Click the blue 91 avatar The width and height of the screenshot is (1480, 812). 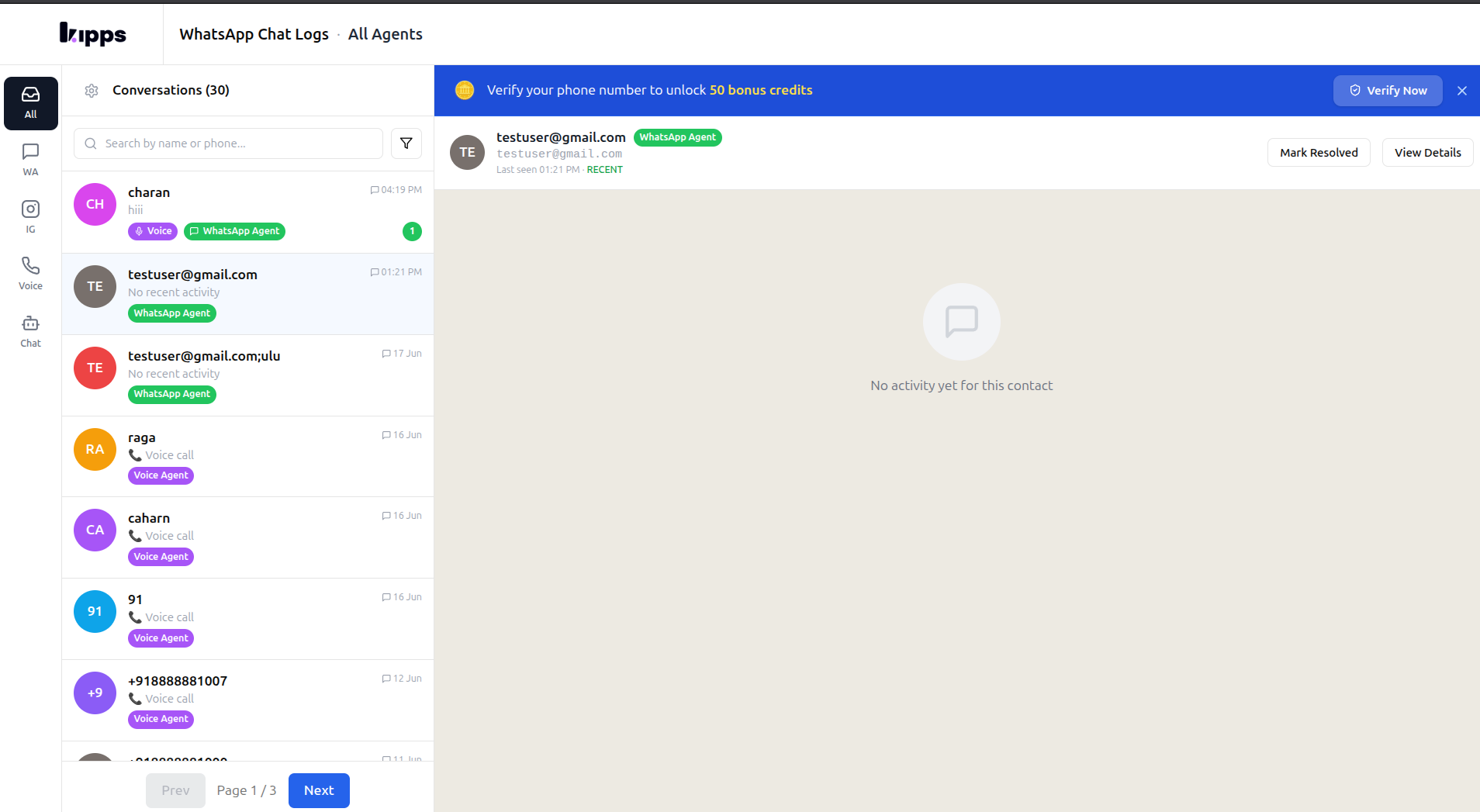95,611
